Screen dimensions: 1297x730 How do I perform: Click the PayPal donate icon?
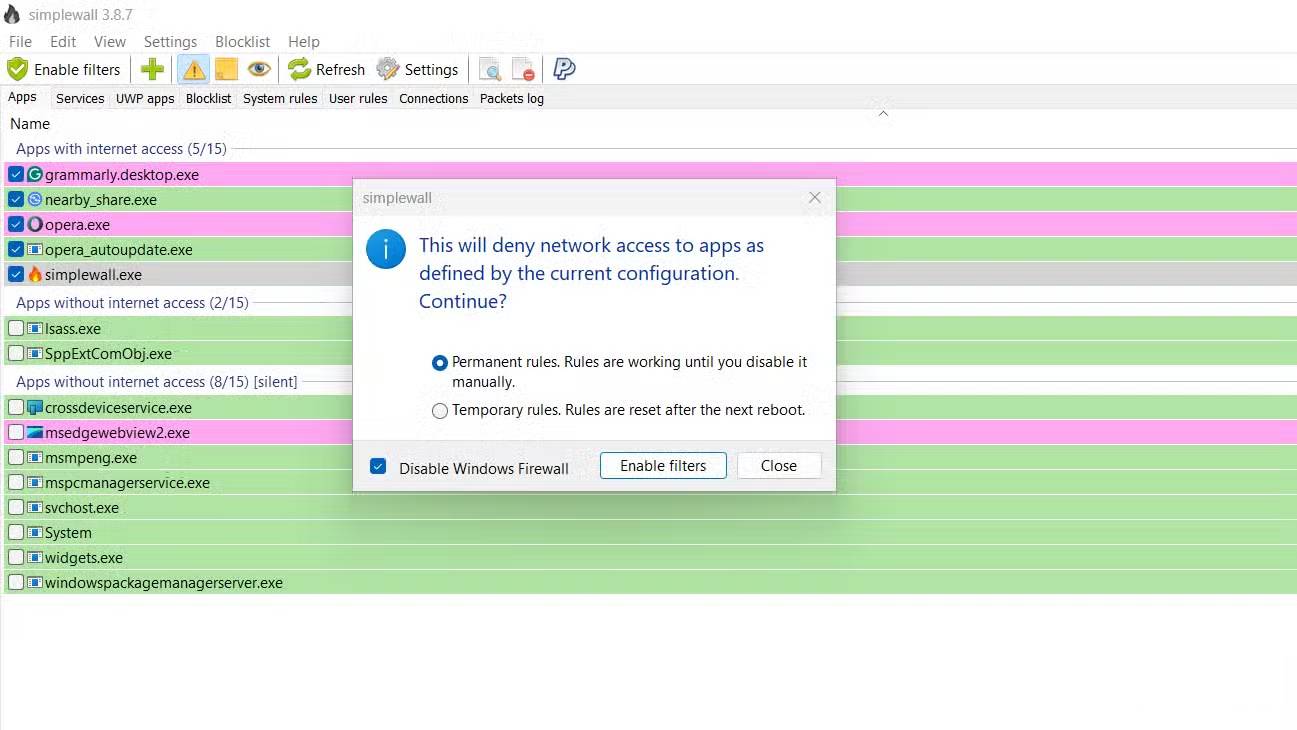point(564,69)
